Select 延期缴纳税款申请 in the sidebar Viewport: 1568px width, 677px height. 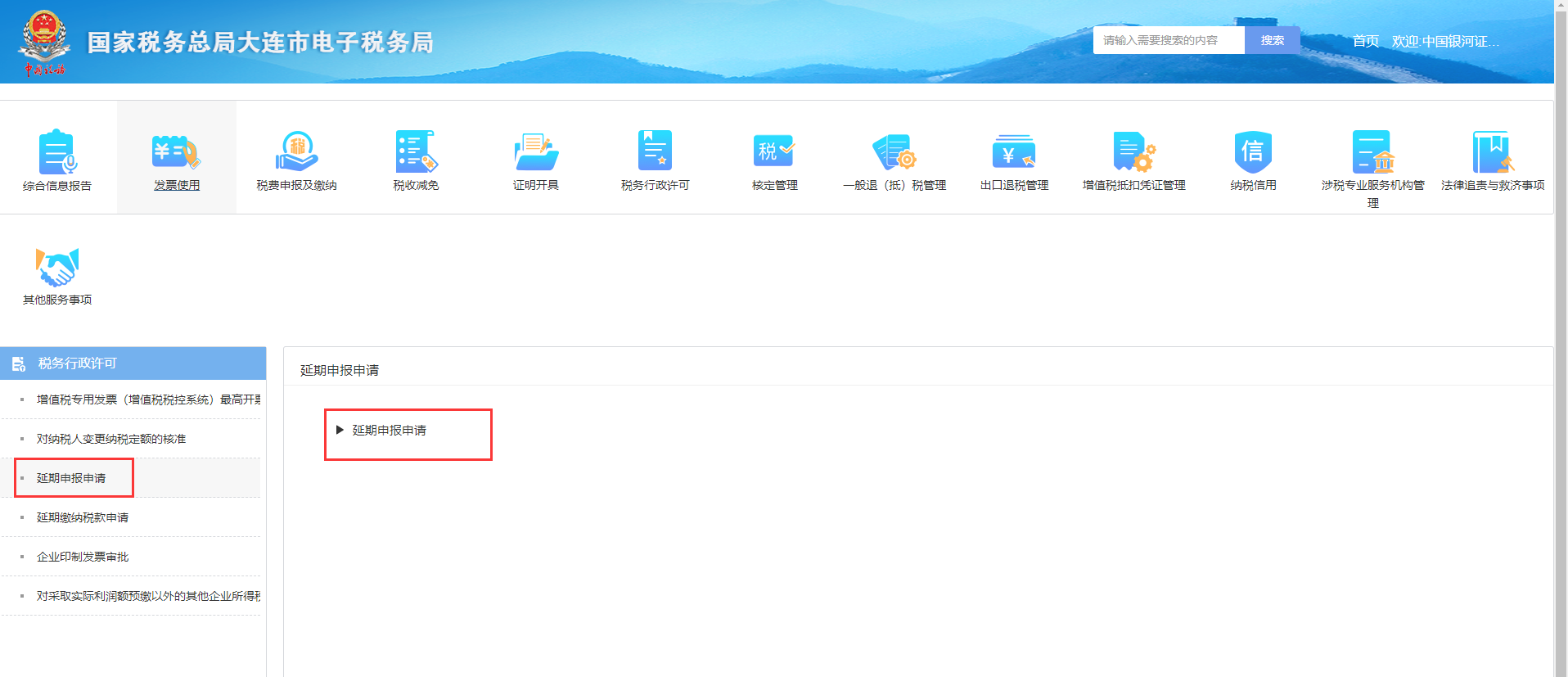[83, 517]
